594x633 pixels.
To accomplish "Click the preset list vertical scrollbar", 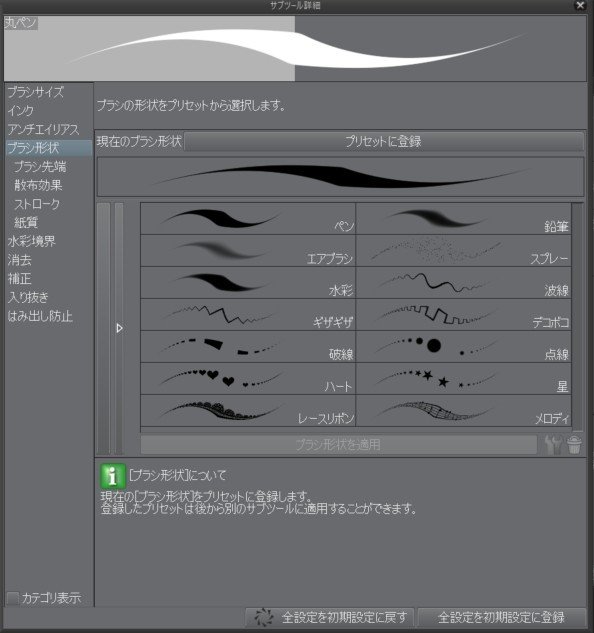I will coord(577,317).
